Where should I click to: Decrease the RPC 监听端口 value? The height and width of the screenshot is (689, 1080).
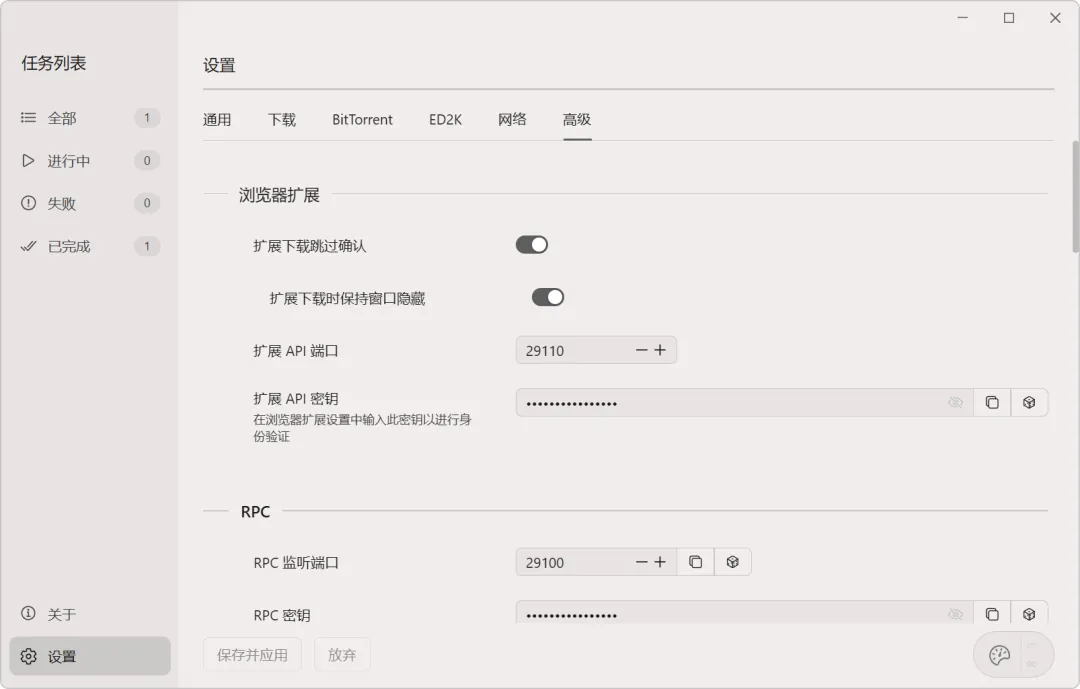coord(641,562)
